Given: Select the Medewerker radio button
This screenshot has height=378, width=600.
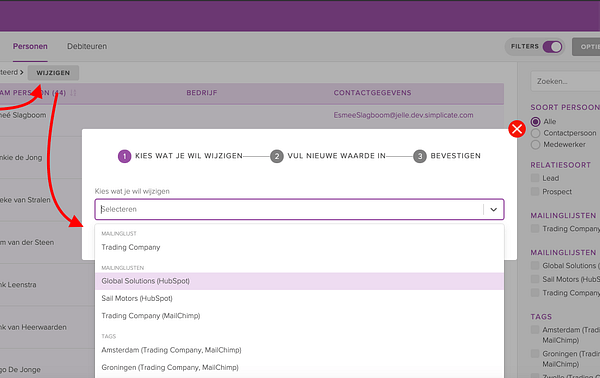Looking at the screenshot, I should tap(535, 145).
